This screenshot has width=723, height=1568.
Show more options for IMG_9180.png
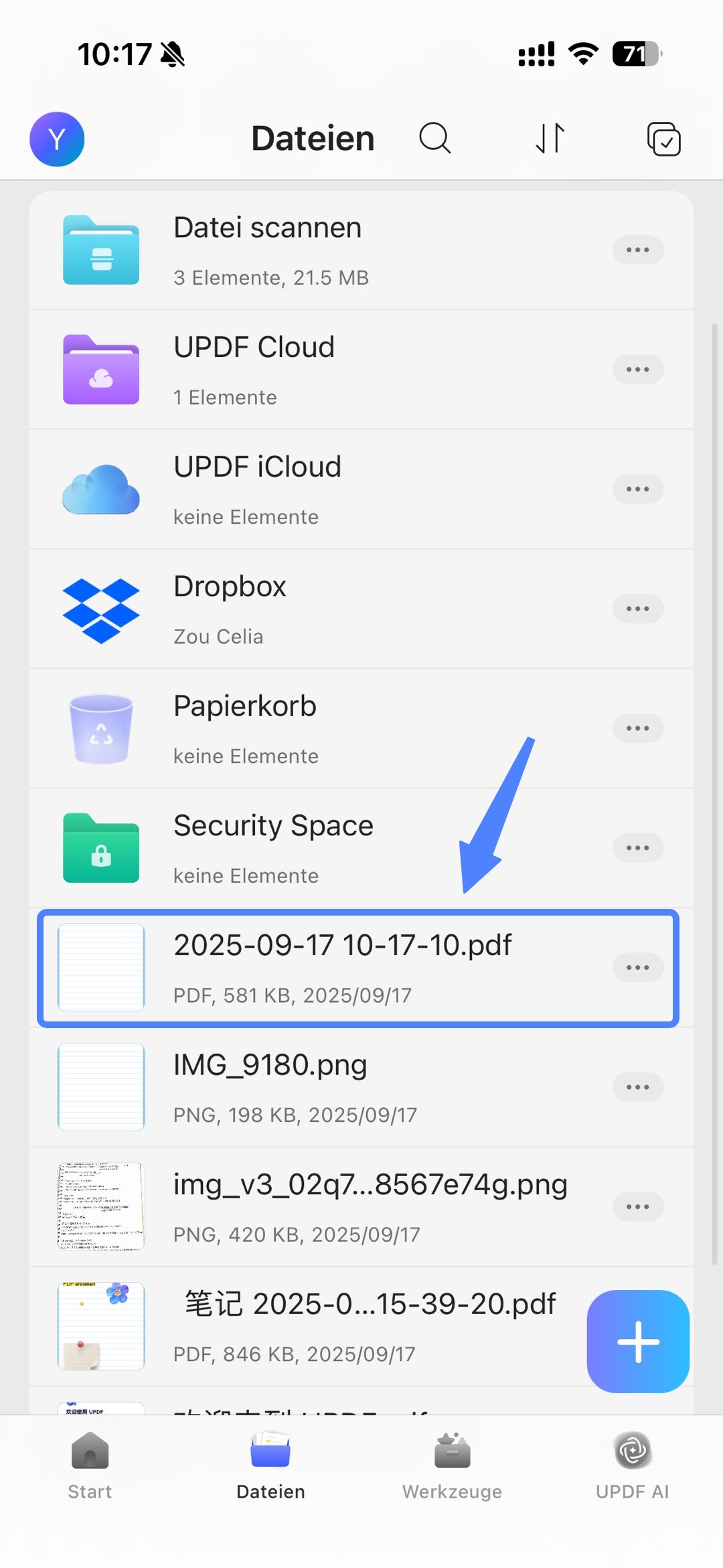point(638,1086)
